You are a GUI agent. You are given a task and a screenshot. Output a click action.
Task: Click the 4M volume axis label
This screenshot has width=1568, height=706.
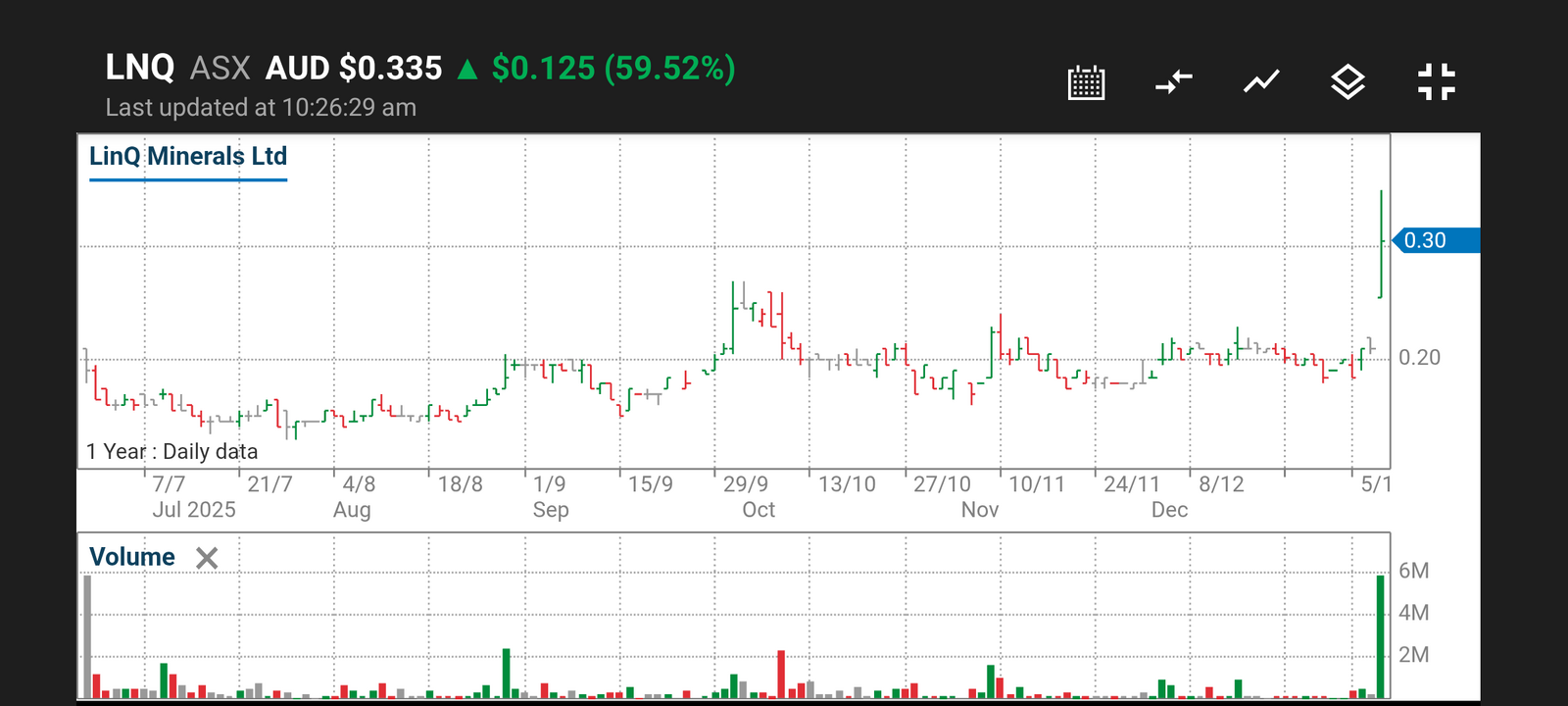(x=1414, y=613)
